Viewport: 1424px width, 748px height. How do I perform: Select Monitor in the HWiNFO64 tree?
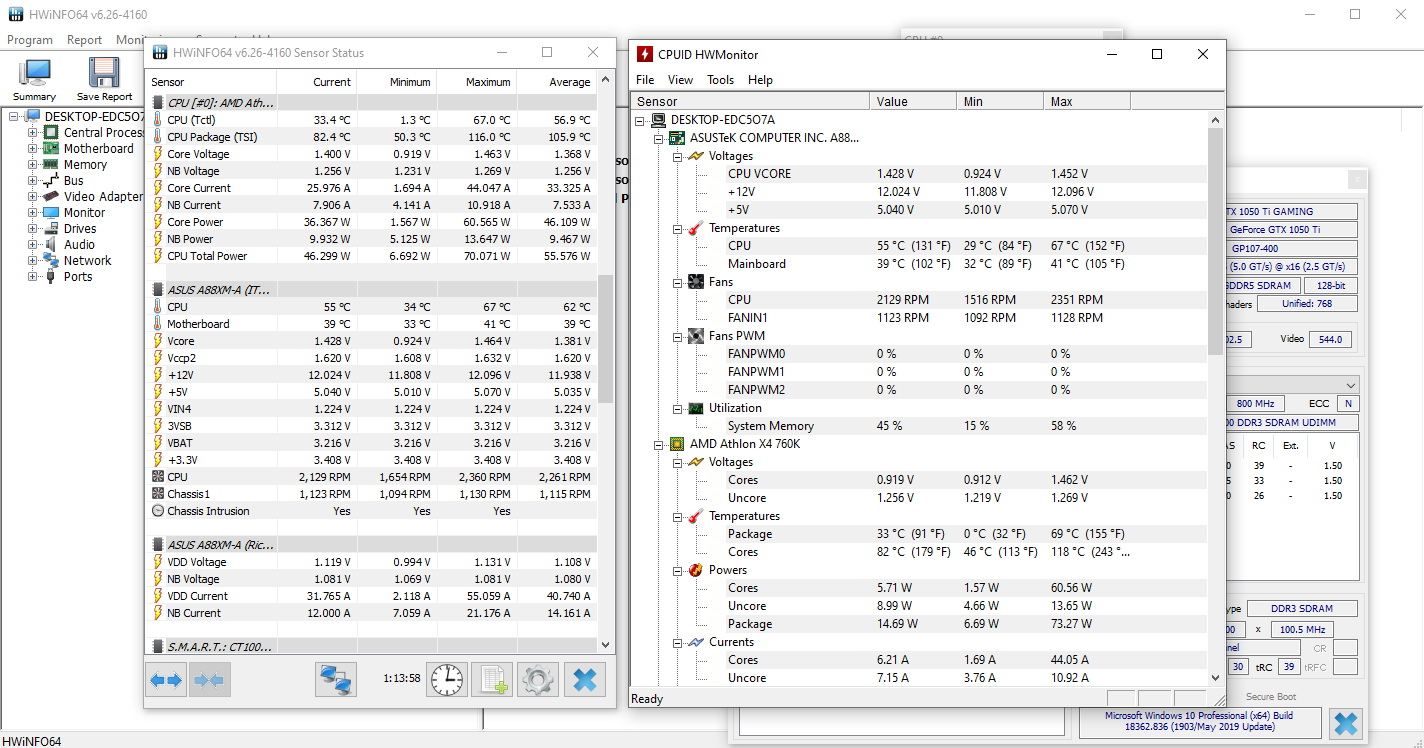click(x=85, y=213)
